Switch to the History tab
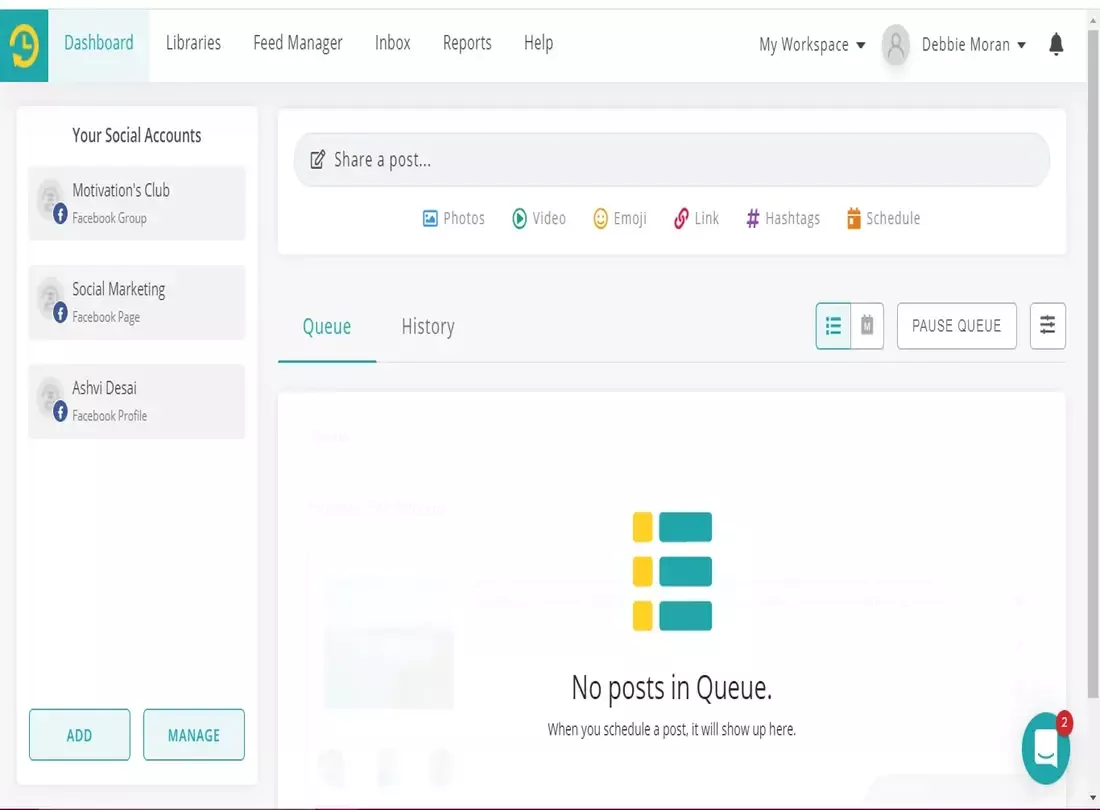The width and height of the screenshot is (1100, 810). click(427, 327)
